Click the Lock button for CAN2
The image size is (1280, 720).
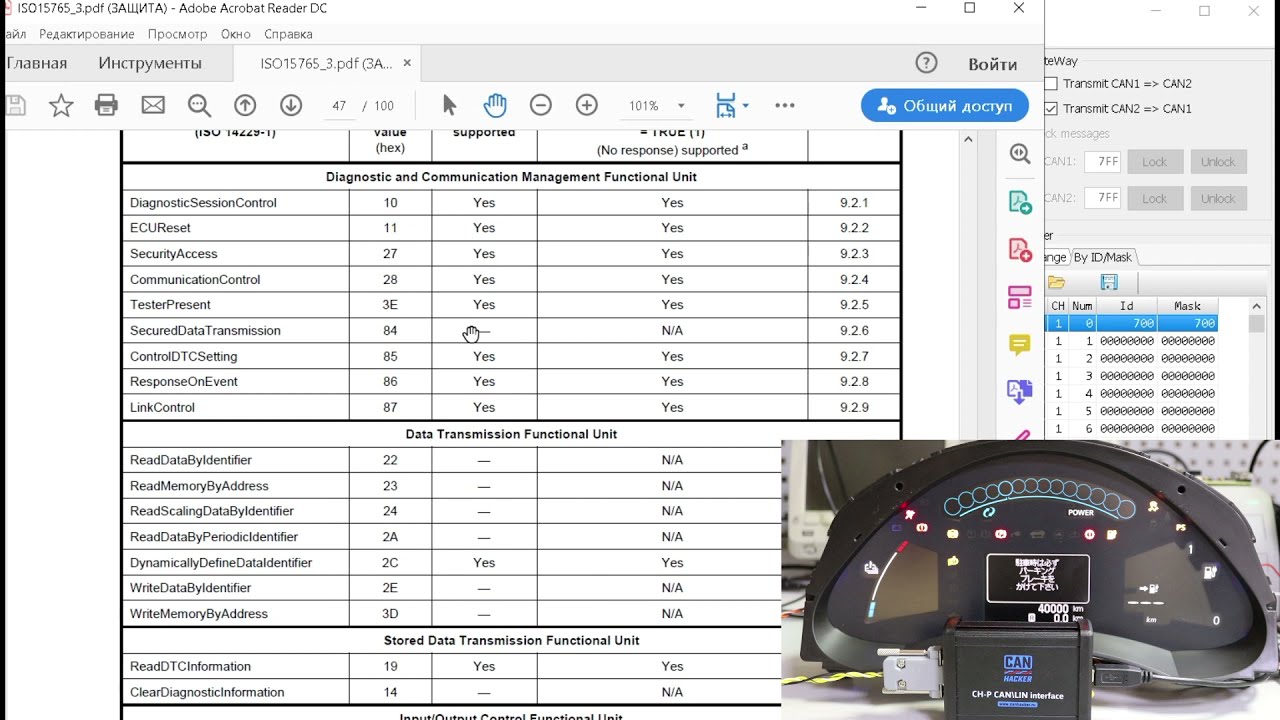pyautogui.click(x=1155, y=198)
